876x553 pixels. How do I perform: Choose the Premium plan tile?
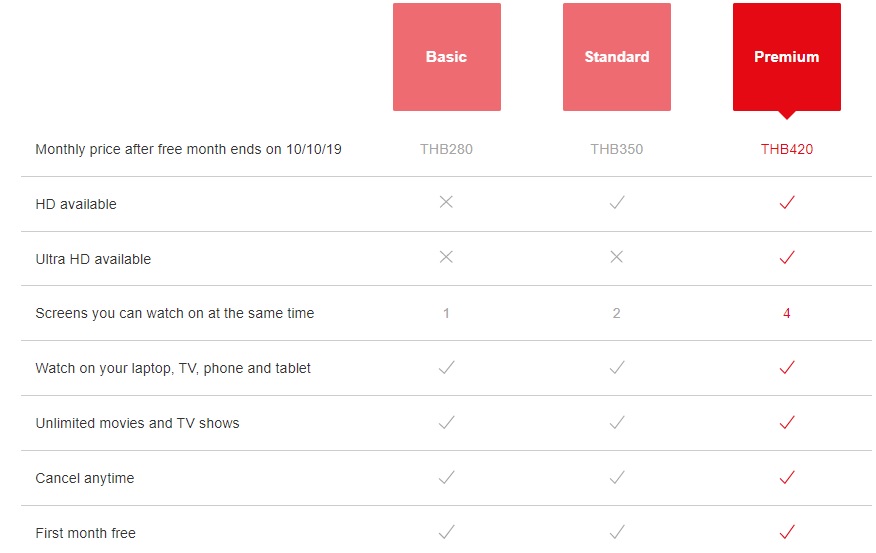click(x=787, y=57)
